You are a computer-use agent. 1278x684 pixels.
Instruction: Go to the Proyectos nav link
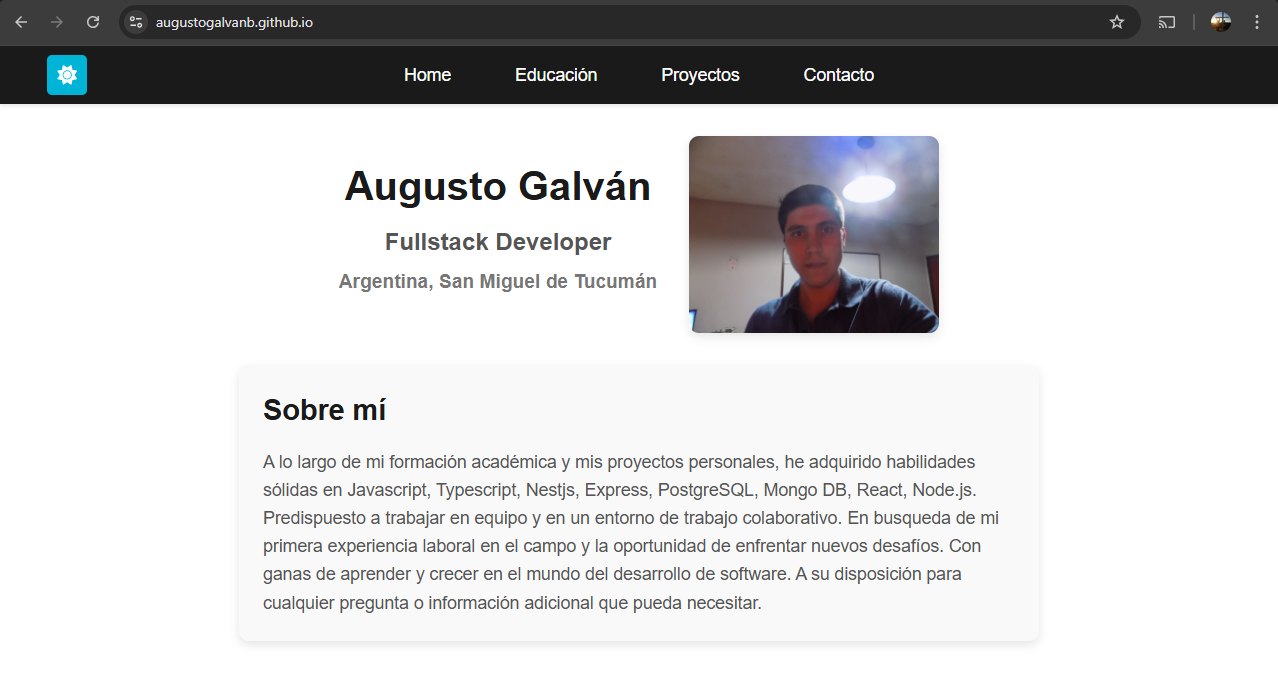click(700, 75)
